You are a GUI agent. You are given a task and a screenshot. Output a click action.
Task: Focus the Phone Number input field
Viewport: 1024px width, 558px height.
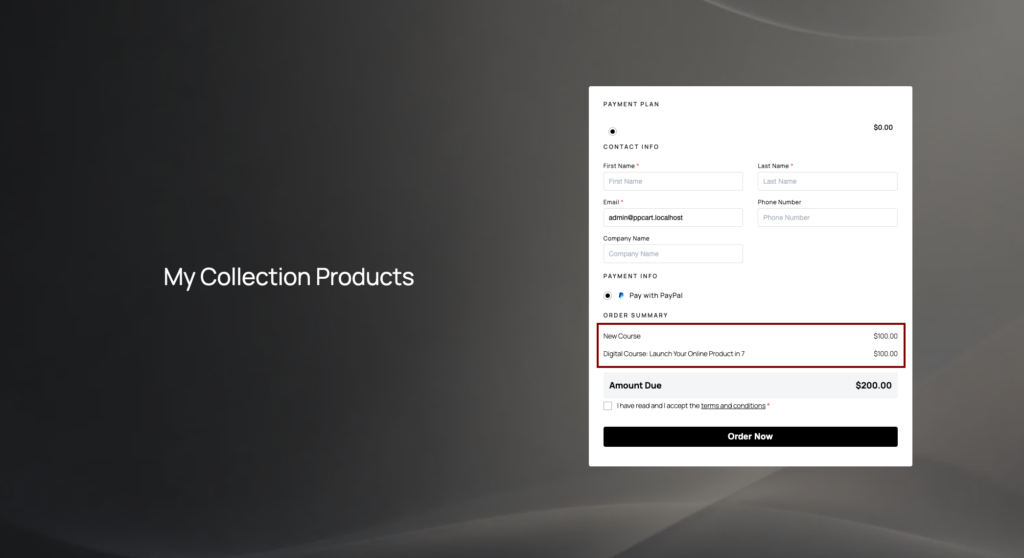[827, 218]
